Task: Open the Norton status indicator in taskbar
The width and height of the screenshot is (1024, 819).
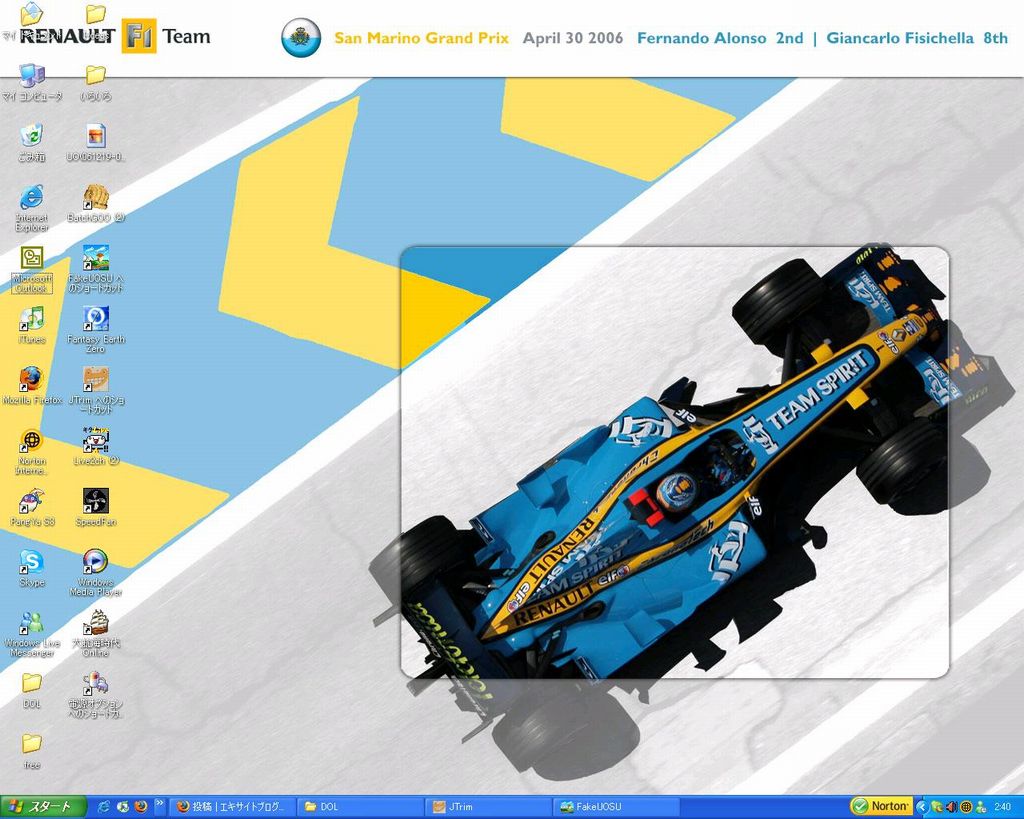Action: pos(881,807)
